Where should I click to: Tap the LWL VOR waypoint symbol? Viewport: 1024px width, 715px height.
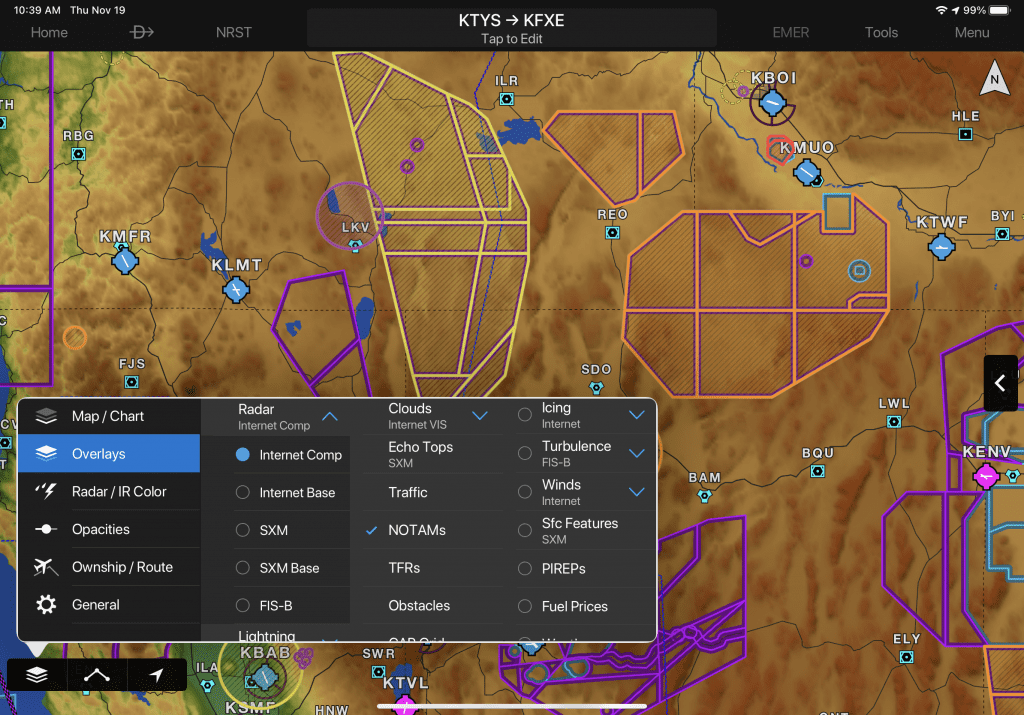[893, 422]
